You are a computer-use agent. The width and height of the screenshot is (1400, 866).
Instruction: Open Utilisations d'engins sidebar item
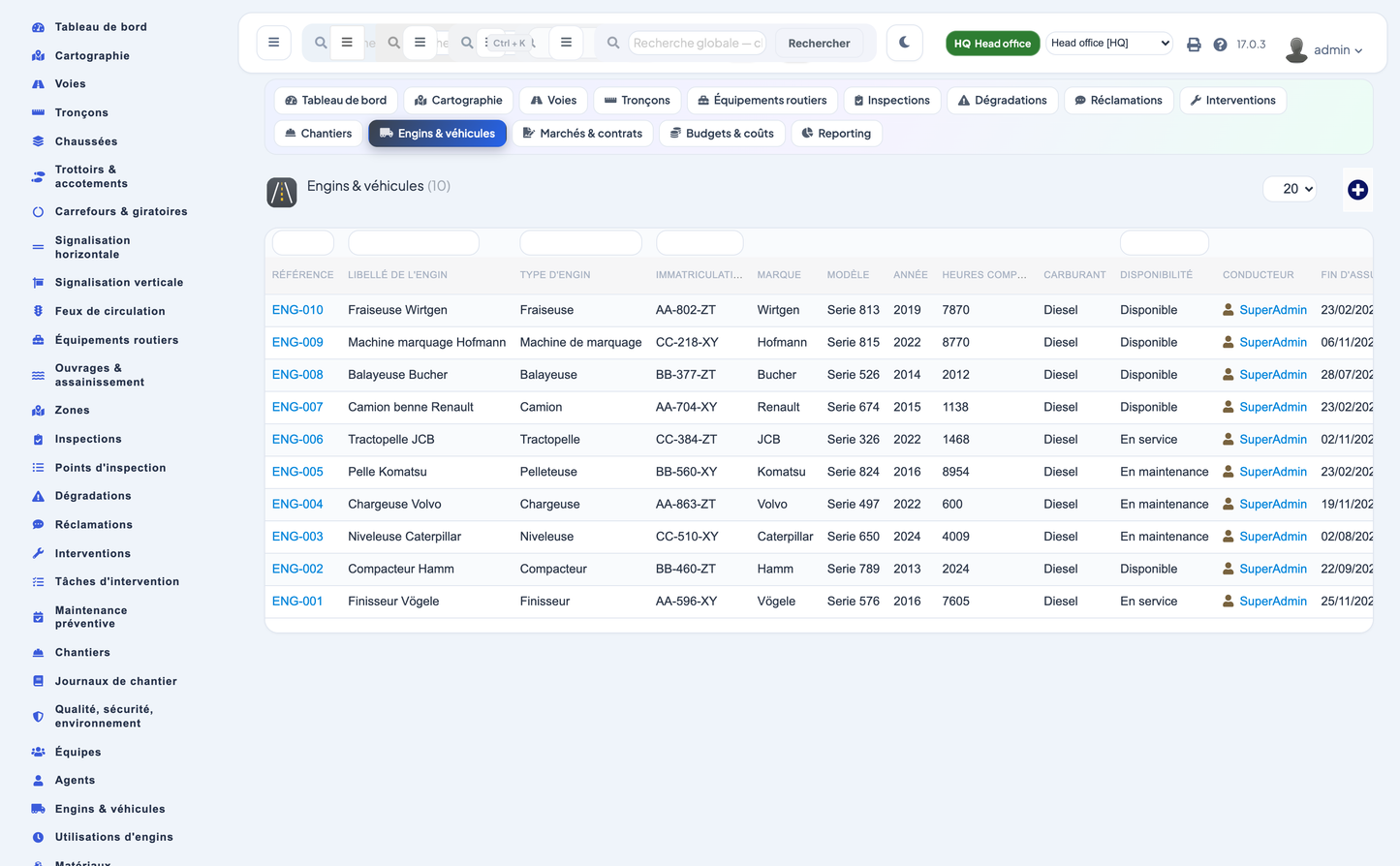(x=113, y=838)
